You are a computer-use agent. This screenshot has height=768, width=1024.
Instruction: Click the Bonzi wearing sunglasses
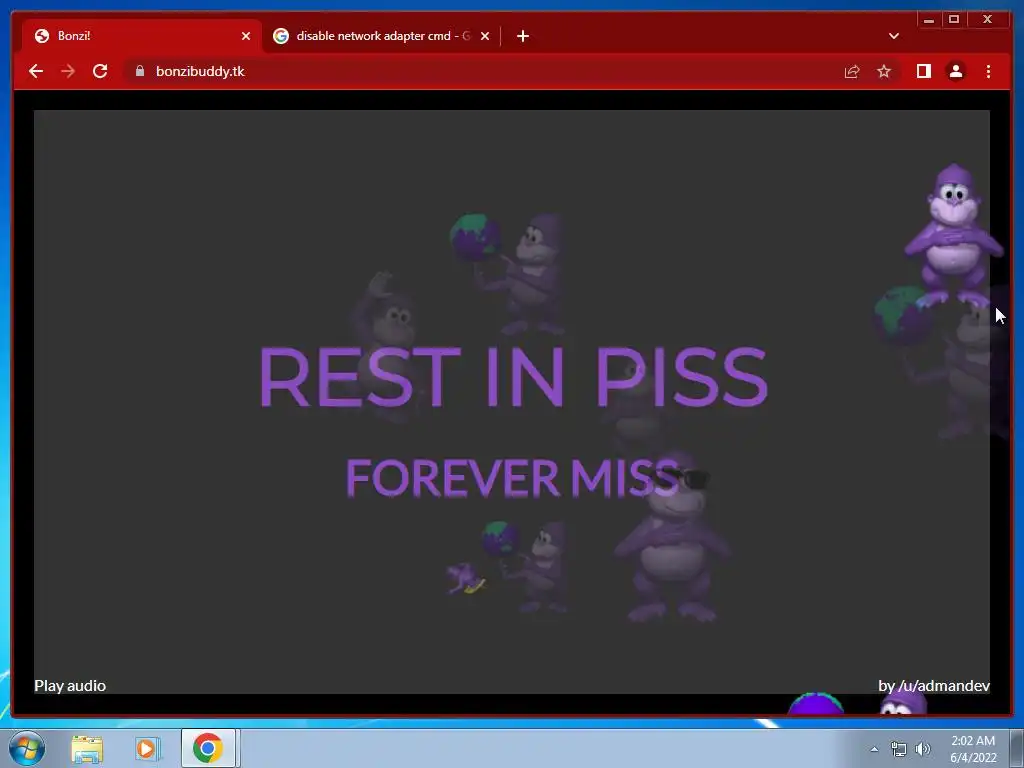click(671, 536)
